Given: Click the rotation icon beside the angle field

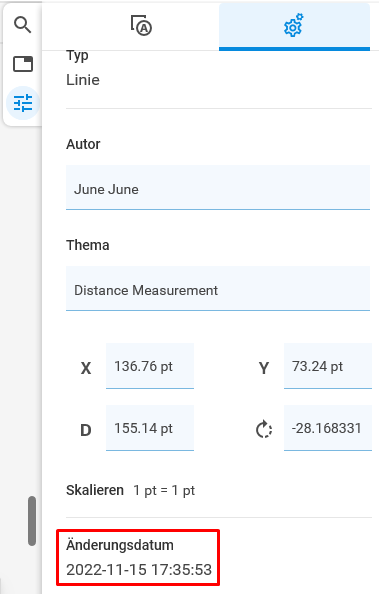Looking at the screenshot, I should pos(264,429).
